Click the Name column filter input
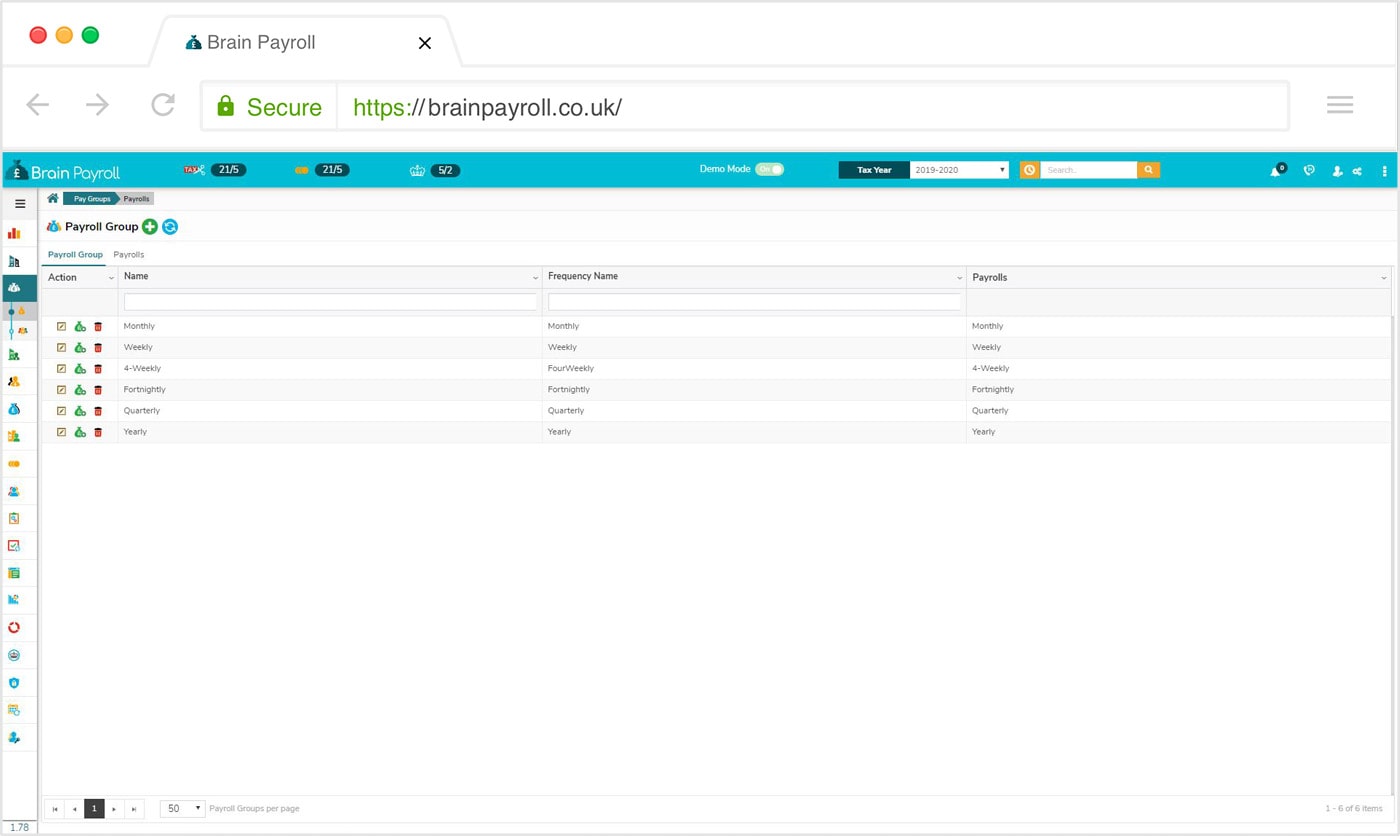 click(330, 301)
